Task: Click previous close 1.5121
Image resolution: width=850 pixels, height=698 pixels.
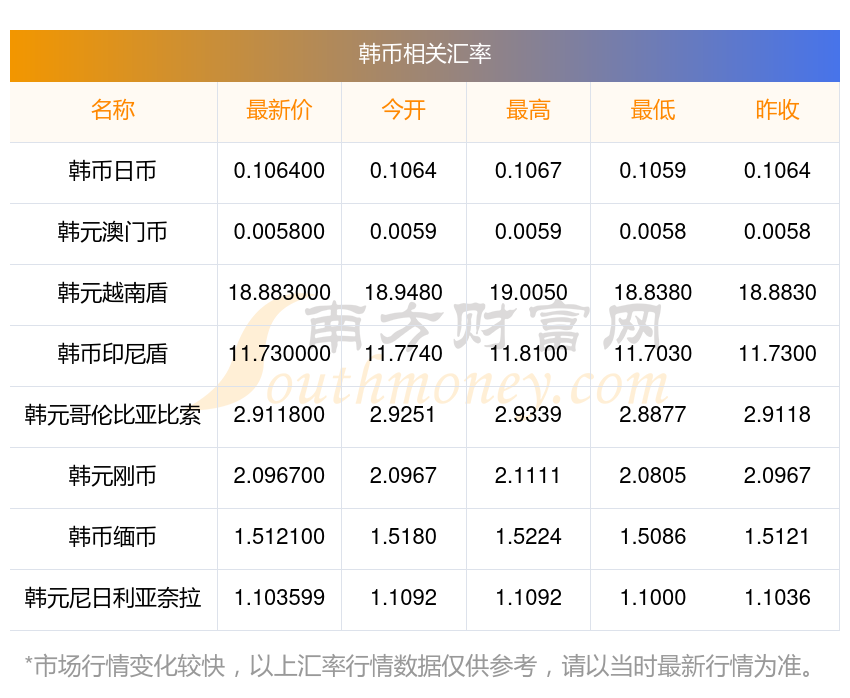Action: coord(777,537)
